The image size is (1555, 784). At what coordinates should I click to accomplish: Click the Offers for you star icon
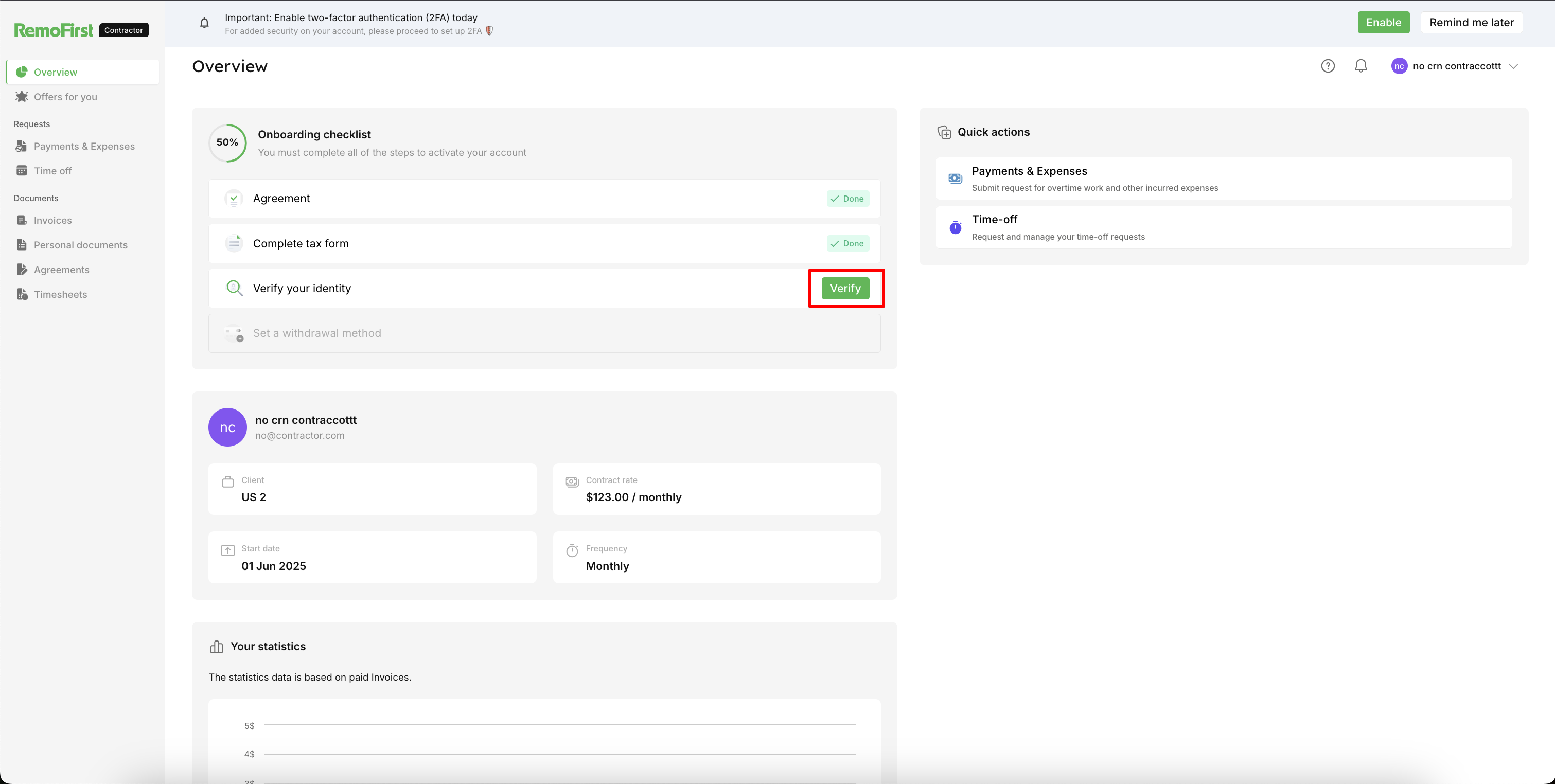pyautogui.click(x=22, y=97)
